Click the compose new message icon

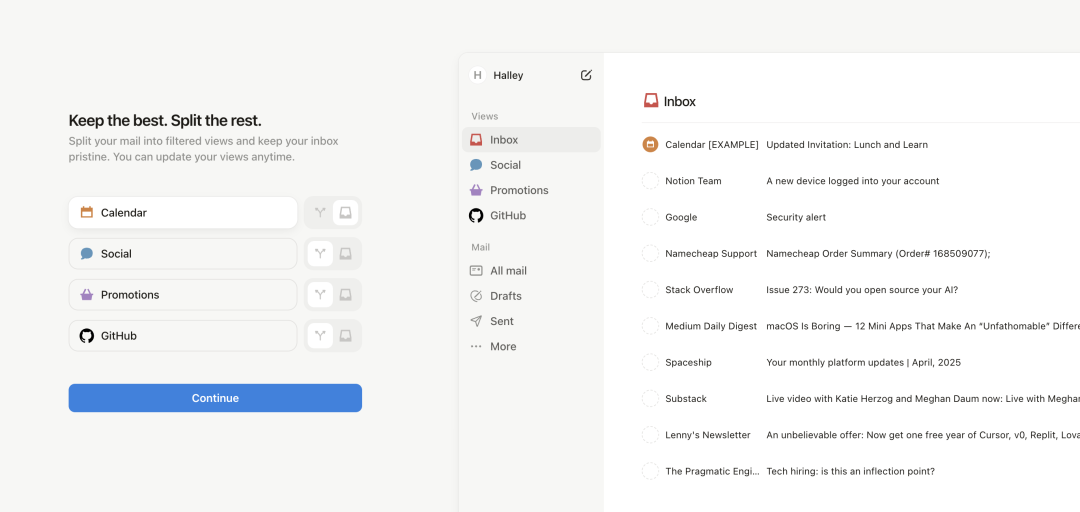[586, 75]
